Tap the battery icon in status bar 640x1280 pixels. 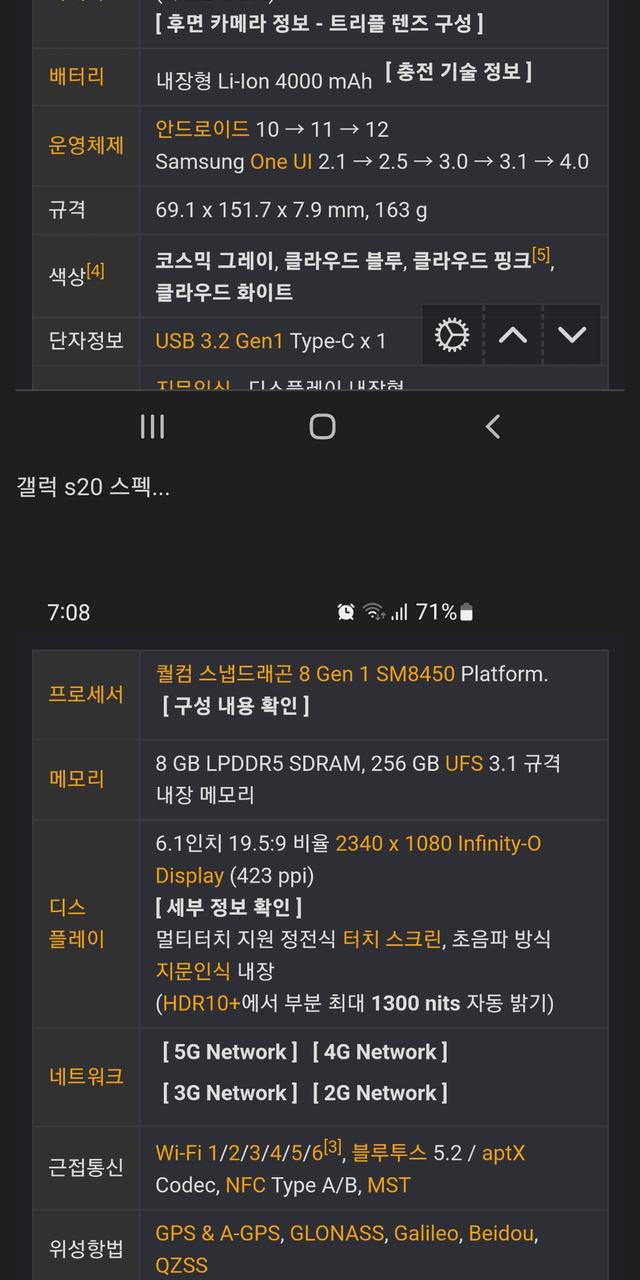(x=466, y=612)
